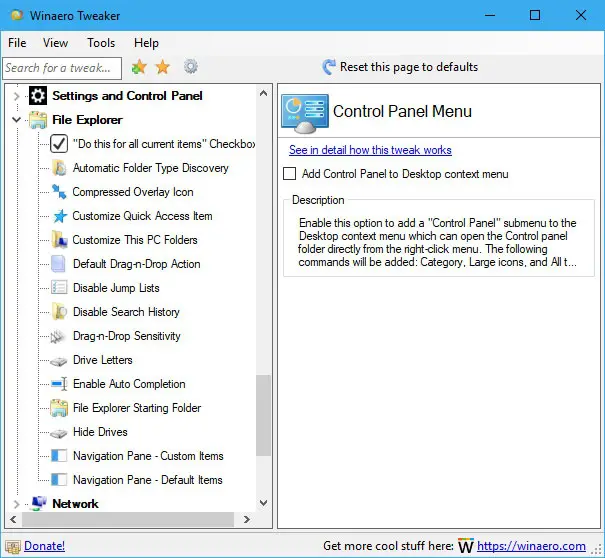Expand the Settings and Control Panel category
Screen dimensions: 605x558
click(x=16, y=96)
